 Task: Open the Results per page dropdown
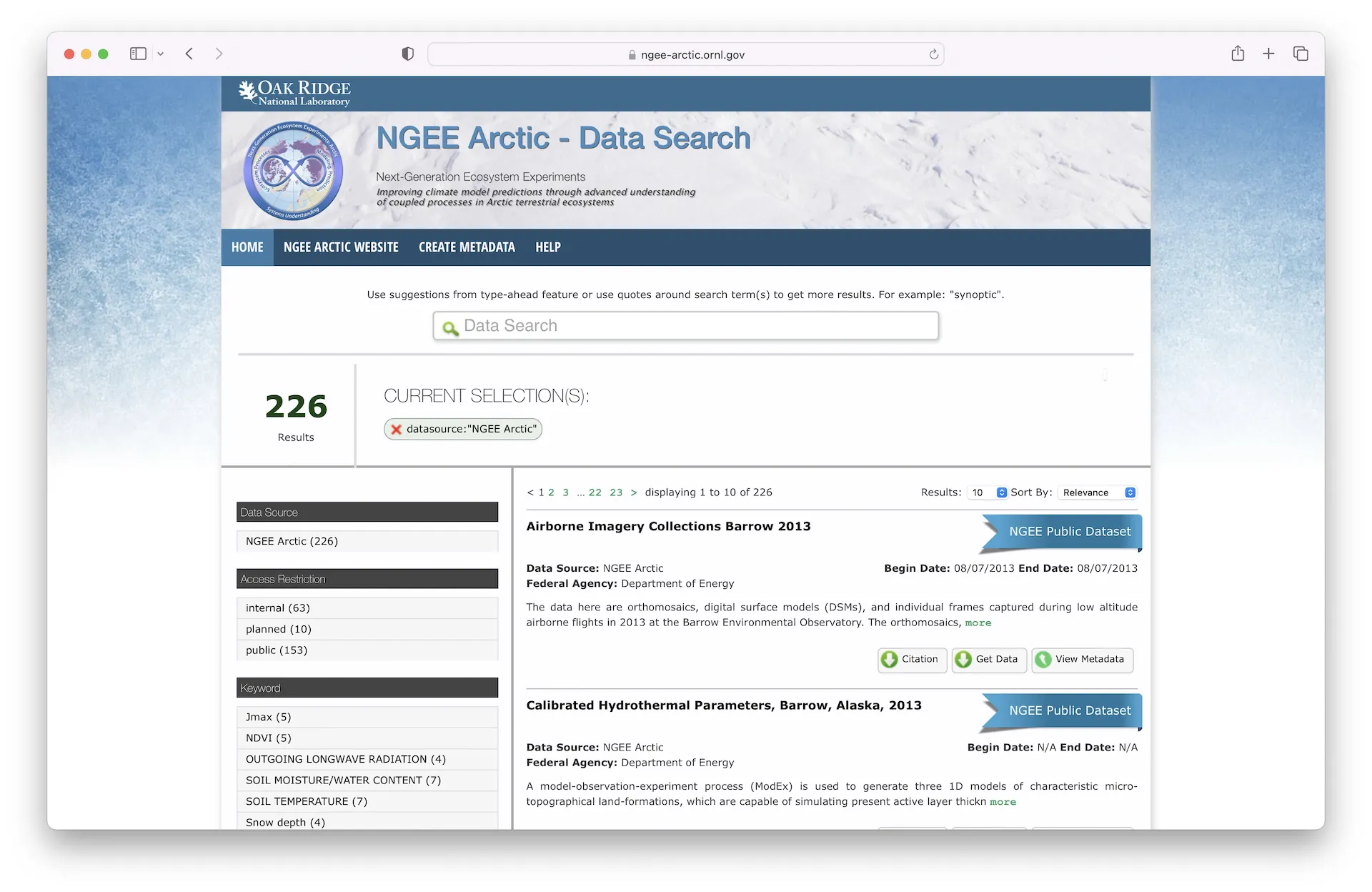pos(988,492)
